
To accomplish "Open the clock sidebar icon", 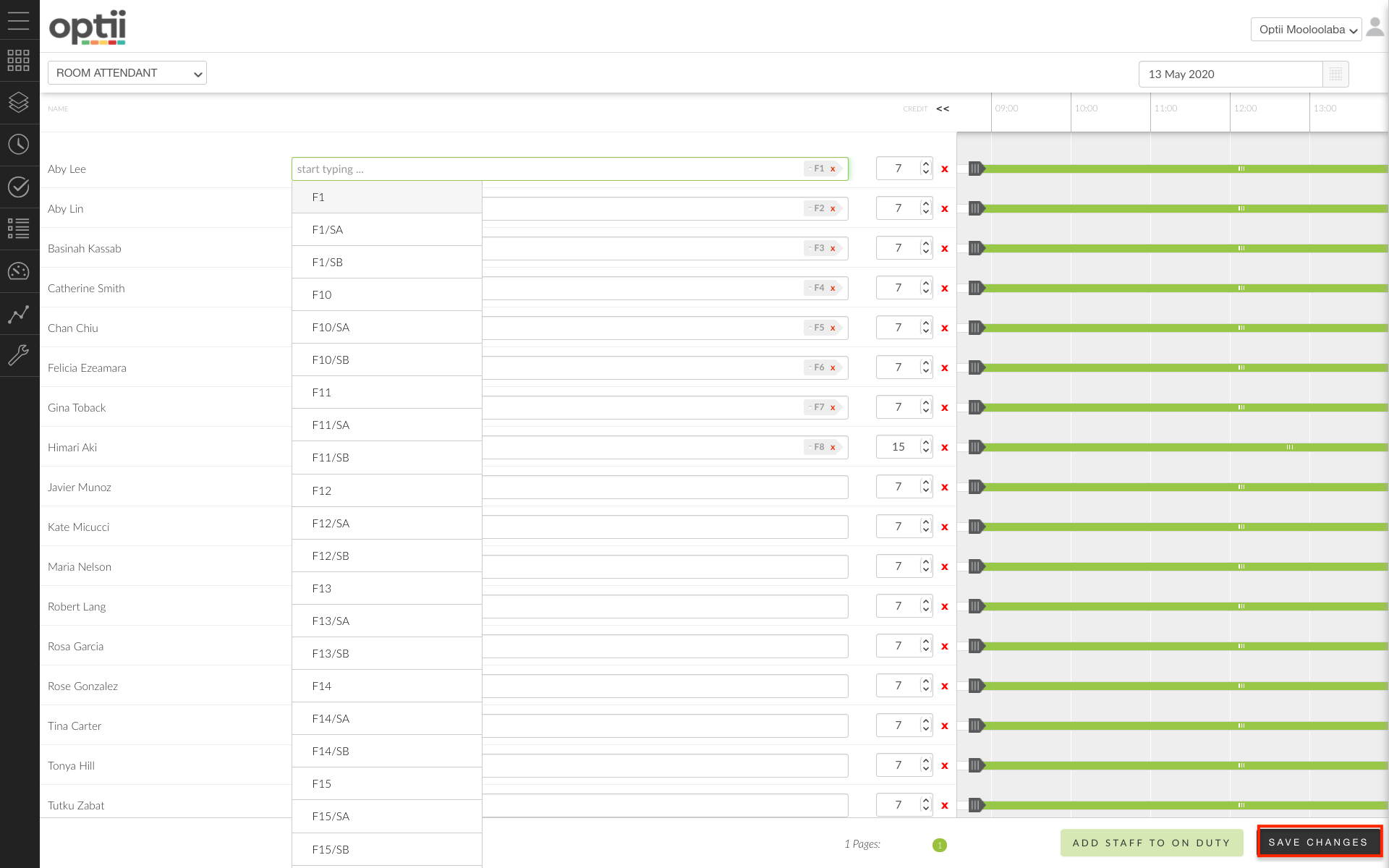I will (19, 144).
